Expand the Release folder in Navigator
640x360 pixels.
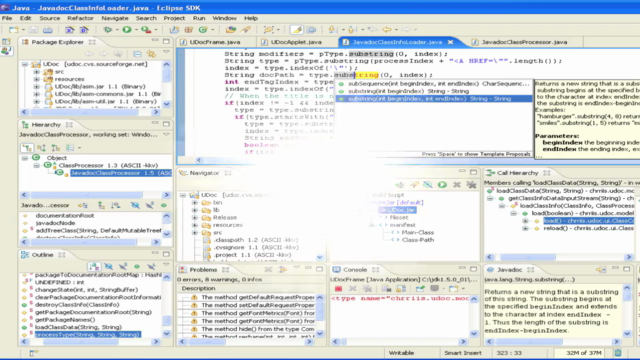click(x=195, y=218)
